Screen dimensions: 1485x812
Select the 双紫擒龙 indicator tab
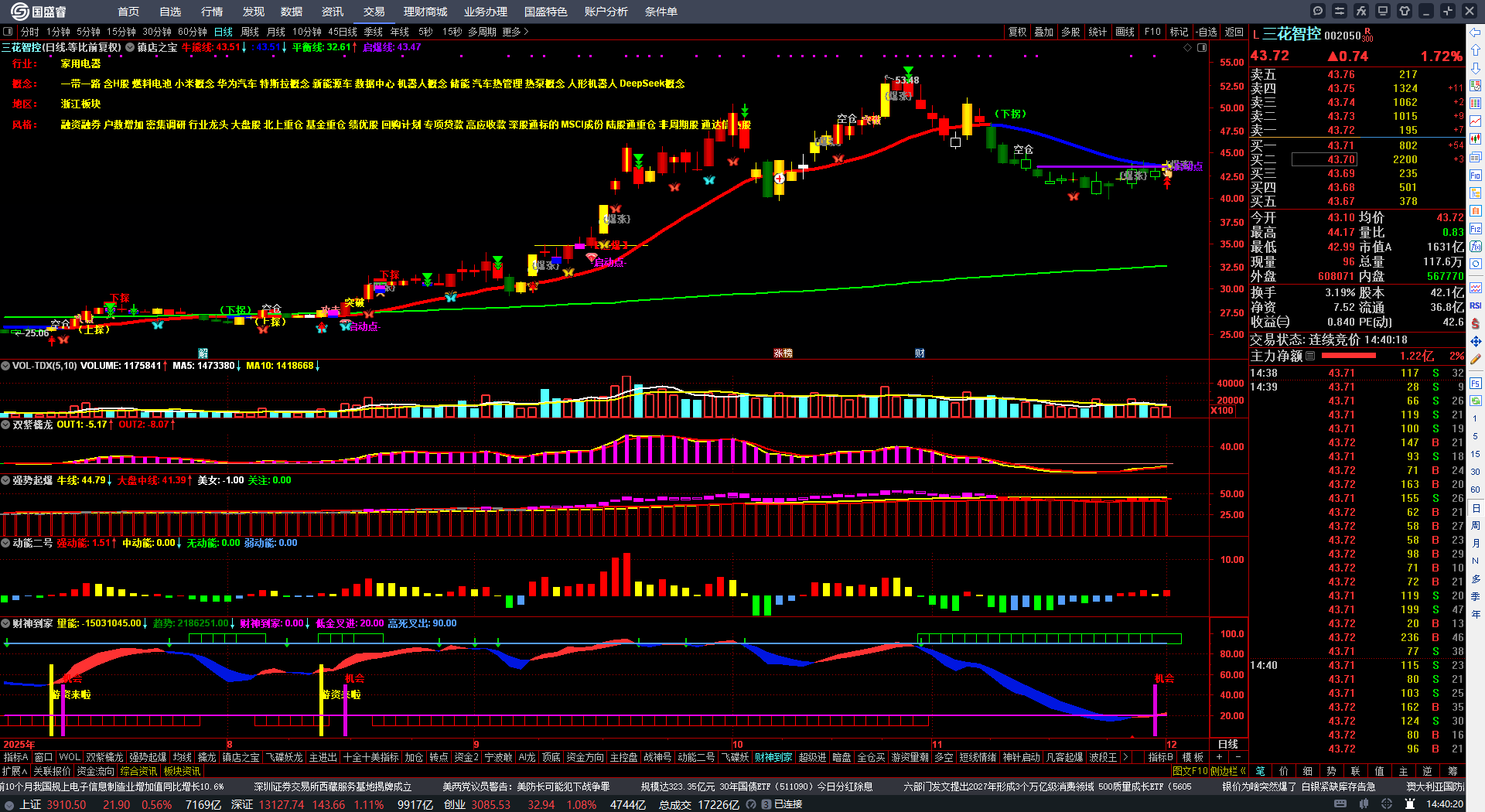pyautogui.click(x=104, y=757)
